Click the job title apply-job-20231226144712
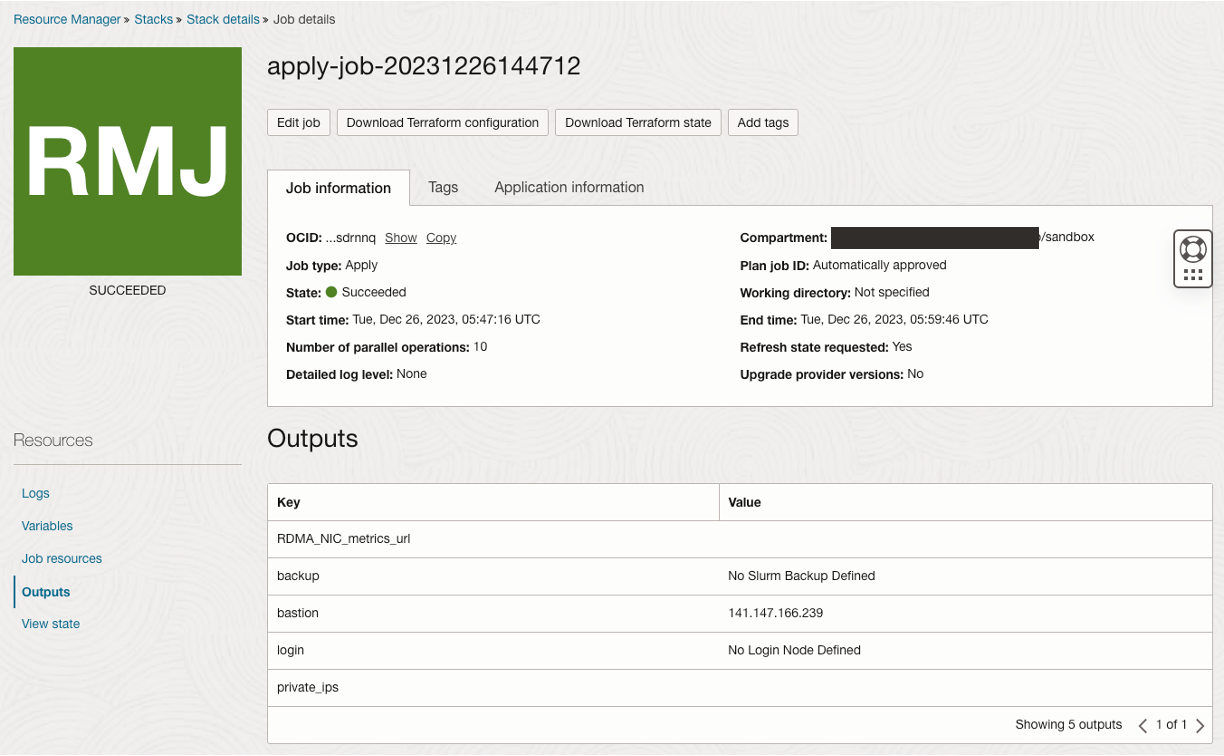 tap(424, 66)
